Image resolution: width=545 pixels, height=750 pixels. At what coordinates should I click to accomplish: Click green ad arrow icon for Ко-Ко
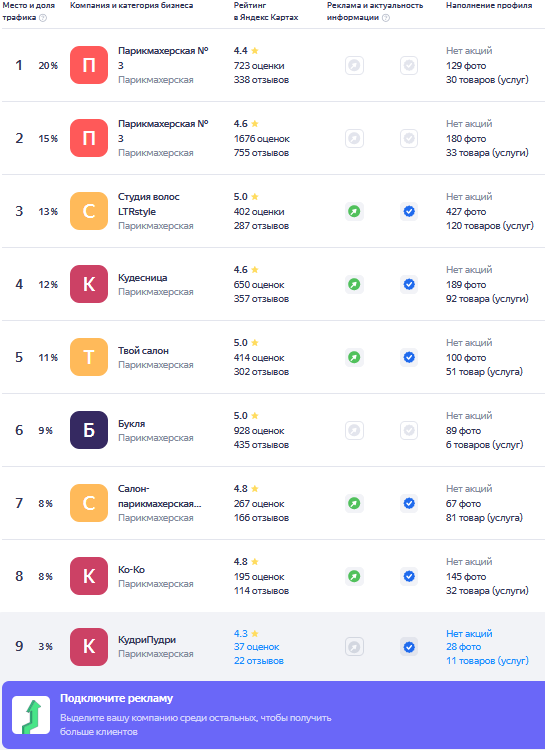click(354, 576)
